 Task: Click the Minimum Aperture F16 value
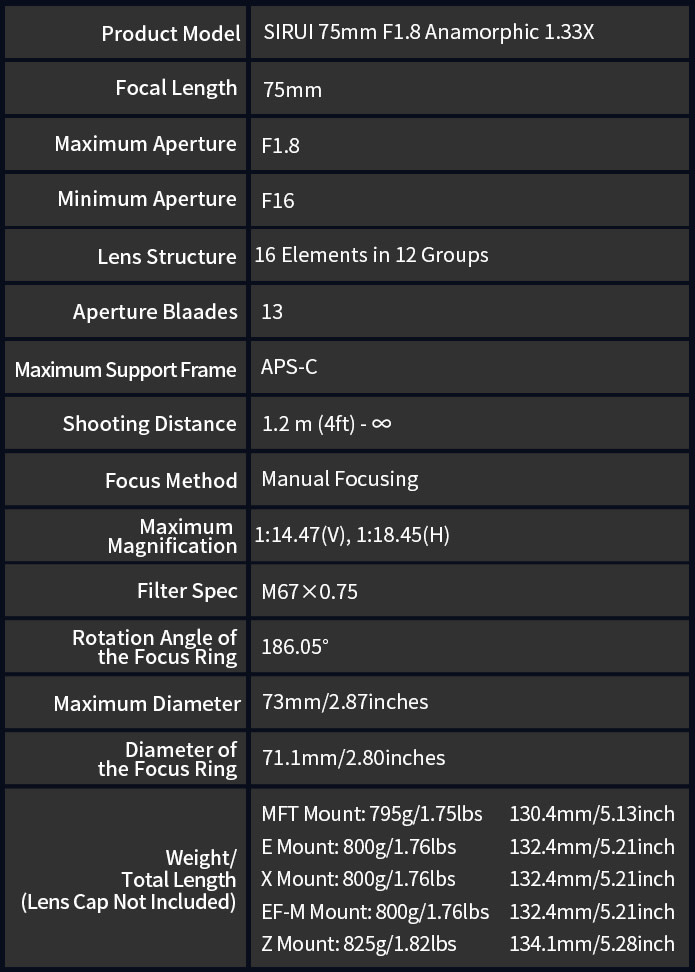278,201
